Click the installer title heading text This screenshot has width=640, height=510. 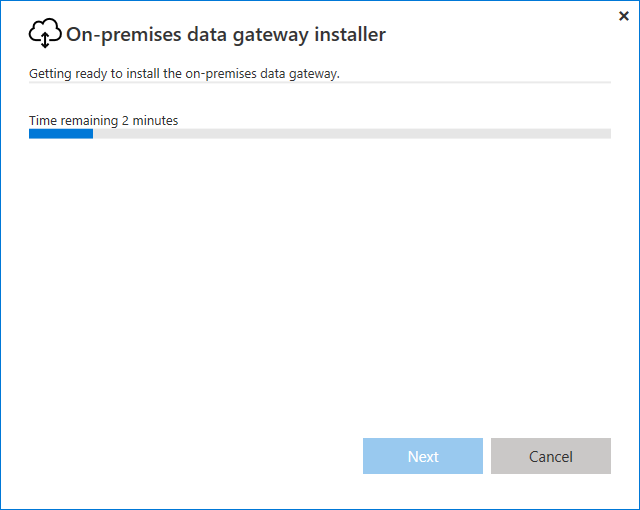click(x=225, y=34)
